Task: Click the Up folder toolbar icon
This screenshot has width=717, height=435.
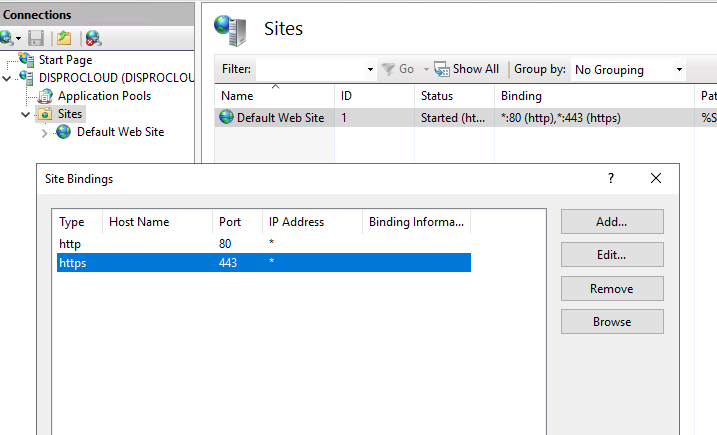Action: (64, 38)
